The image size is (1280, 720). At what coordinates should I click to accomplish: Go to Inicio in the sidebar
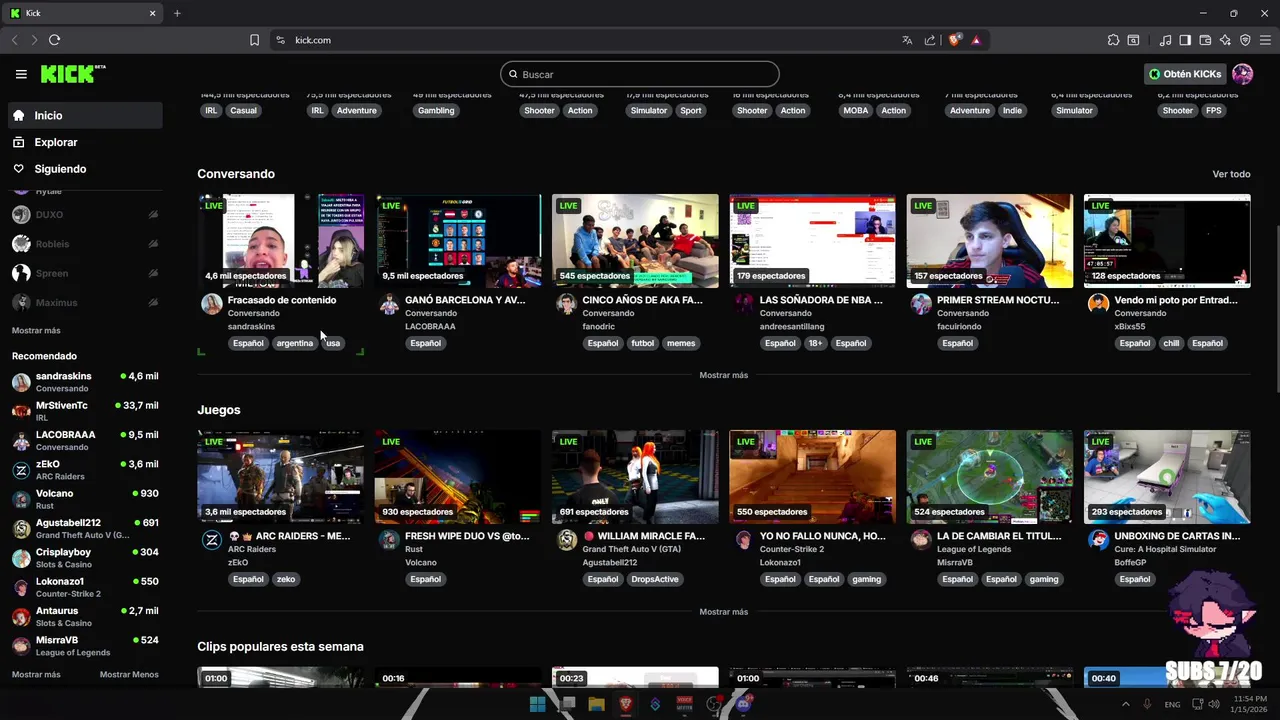[x=86, y=115]
